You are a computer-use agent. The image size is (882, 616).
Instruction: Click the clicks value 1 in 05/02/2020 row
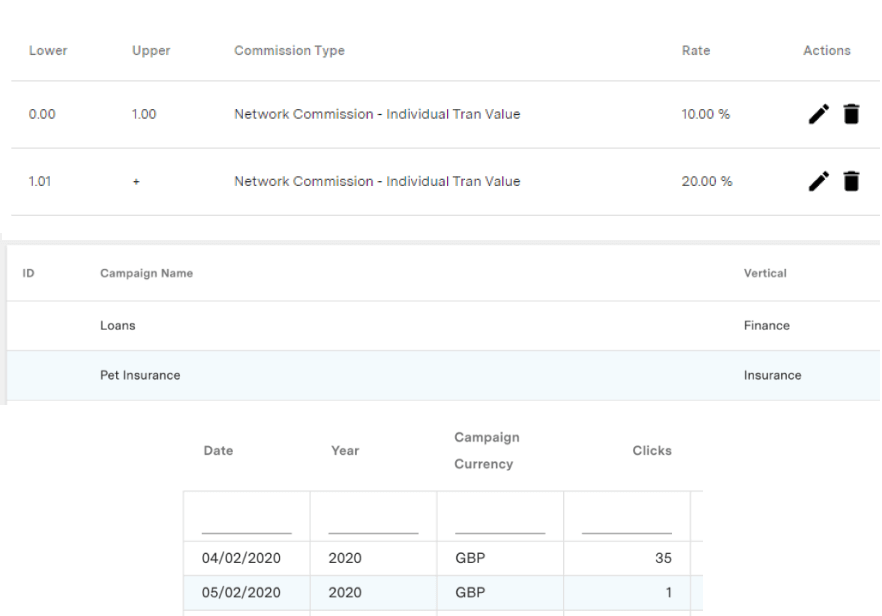668,592
